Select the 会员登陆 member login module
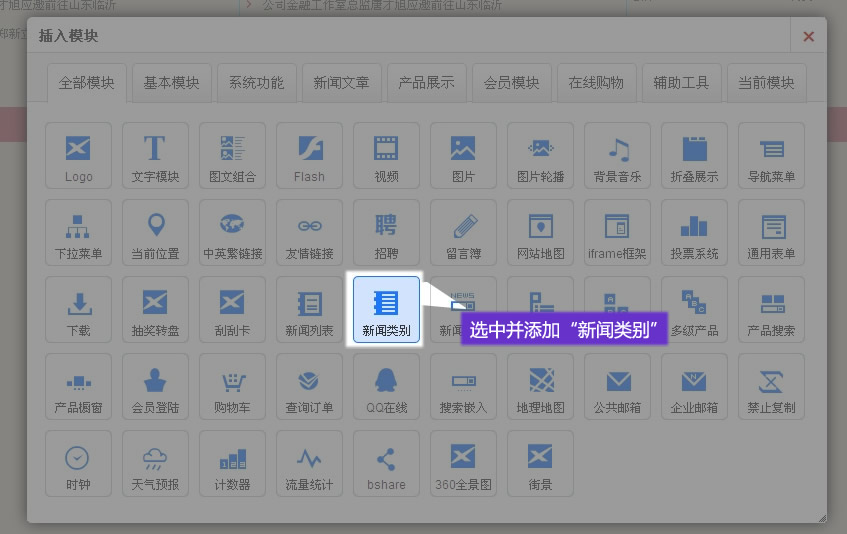 pos(155,386)
